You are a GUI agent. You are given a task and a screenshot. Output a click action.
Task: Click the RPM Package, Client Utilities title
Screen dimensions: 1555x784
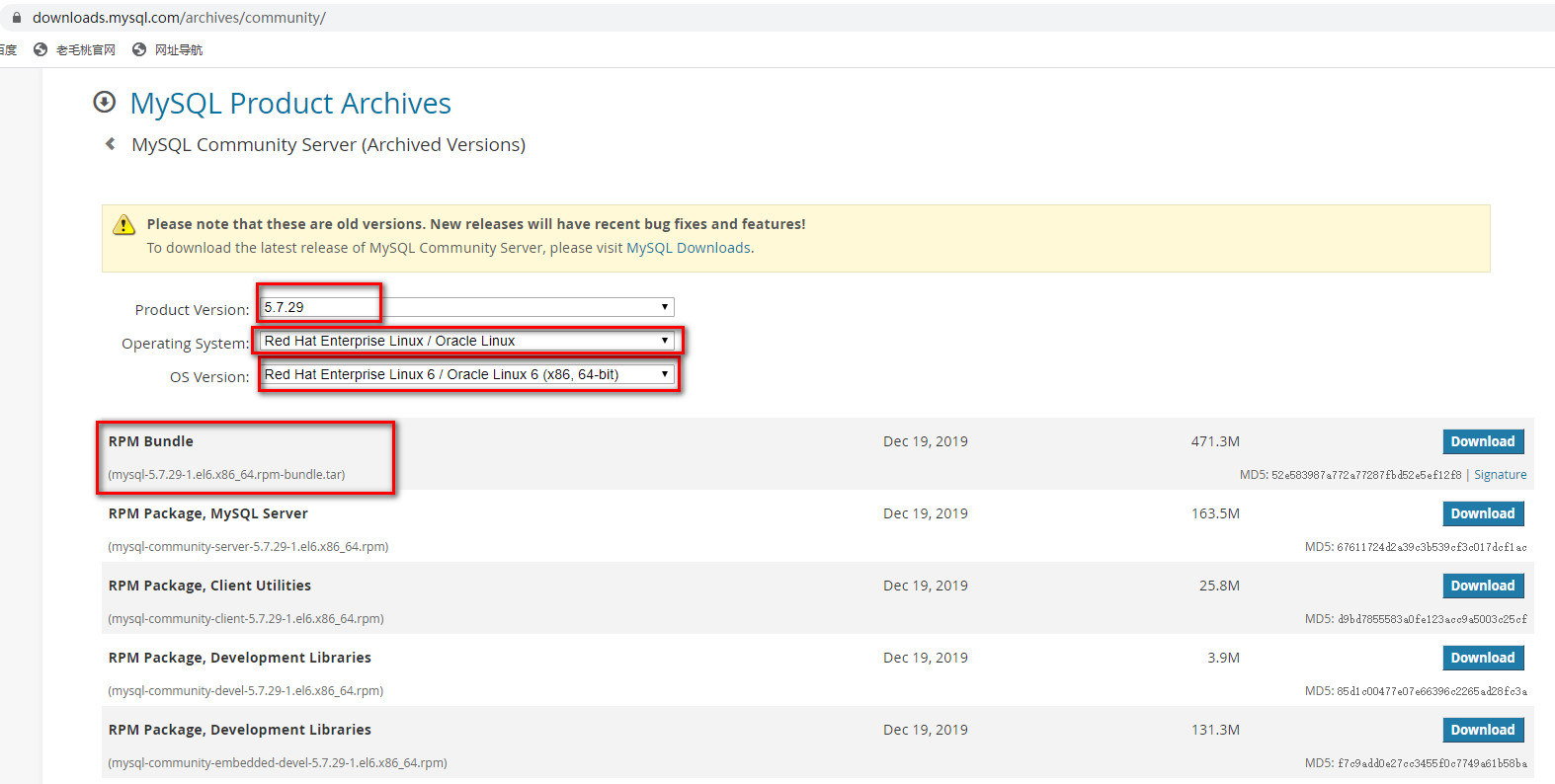coord(209,586)
